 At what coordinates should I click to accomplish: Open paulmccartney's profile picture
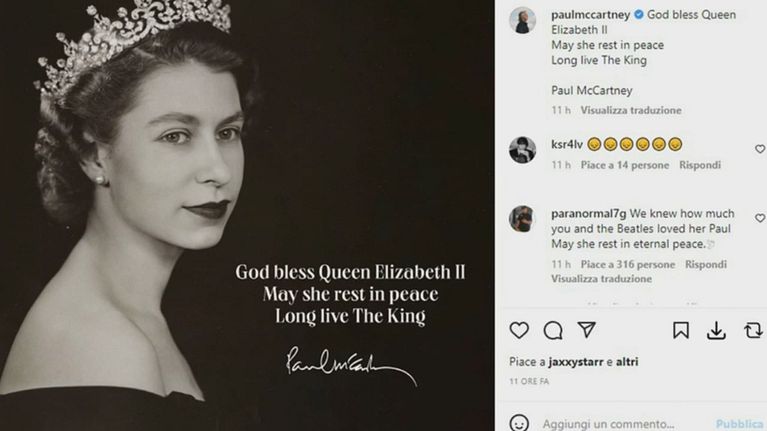(x=522, y=20)
